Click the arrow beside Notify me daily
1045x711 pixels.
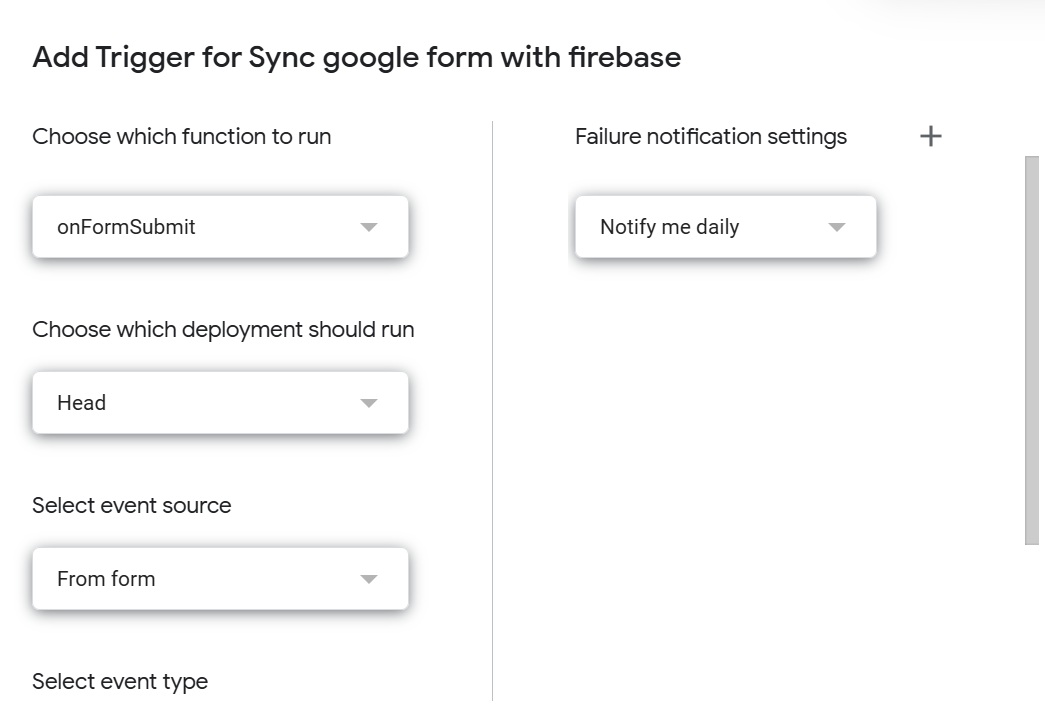837,227
